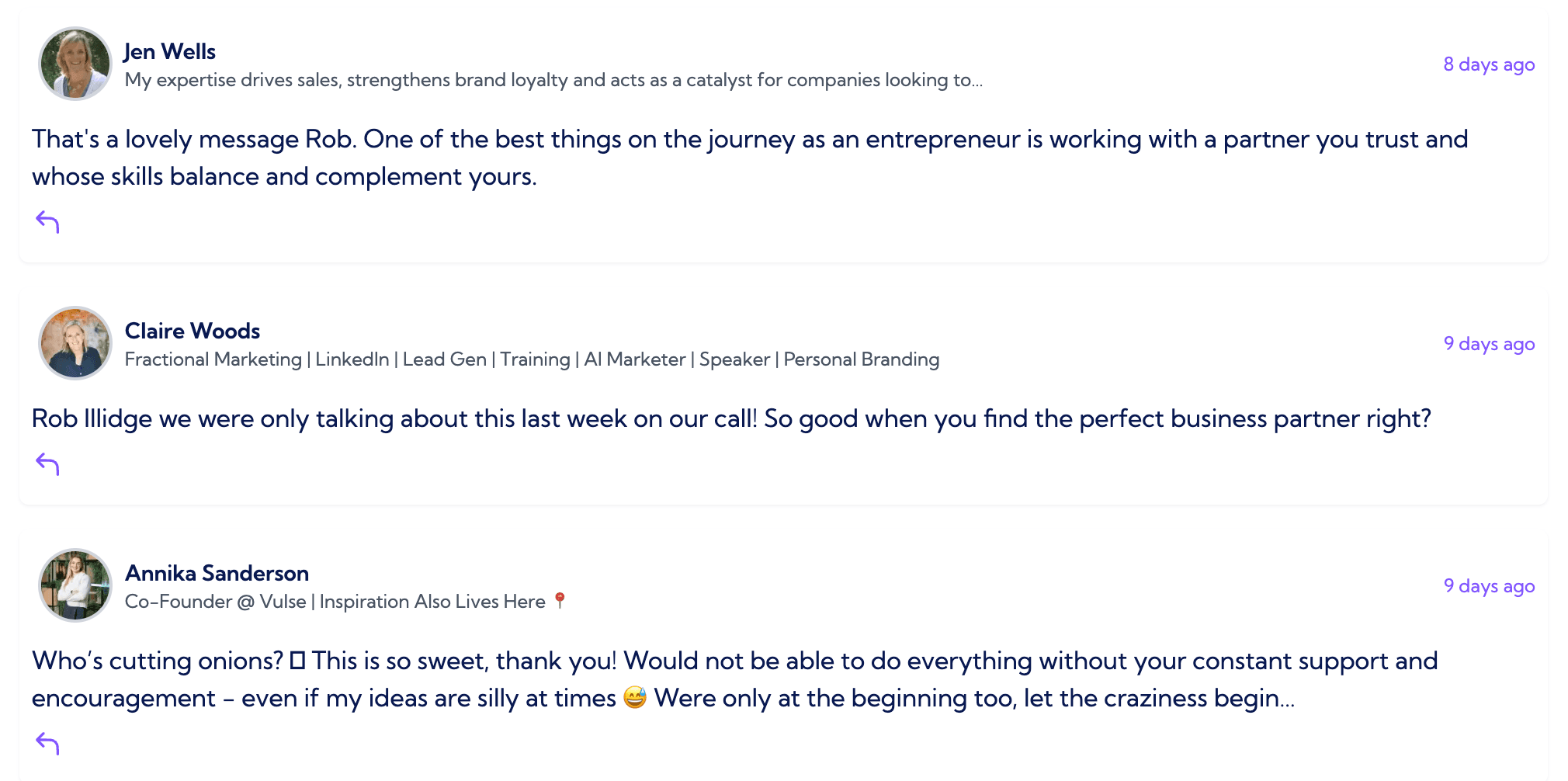Screen dimensions: 1568x781
Task: Open the Claire Woods name link
Action: (193, 331)
